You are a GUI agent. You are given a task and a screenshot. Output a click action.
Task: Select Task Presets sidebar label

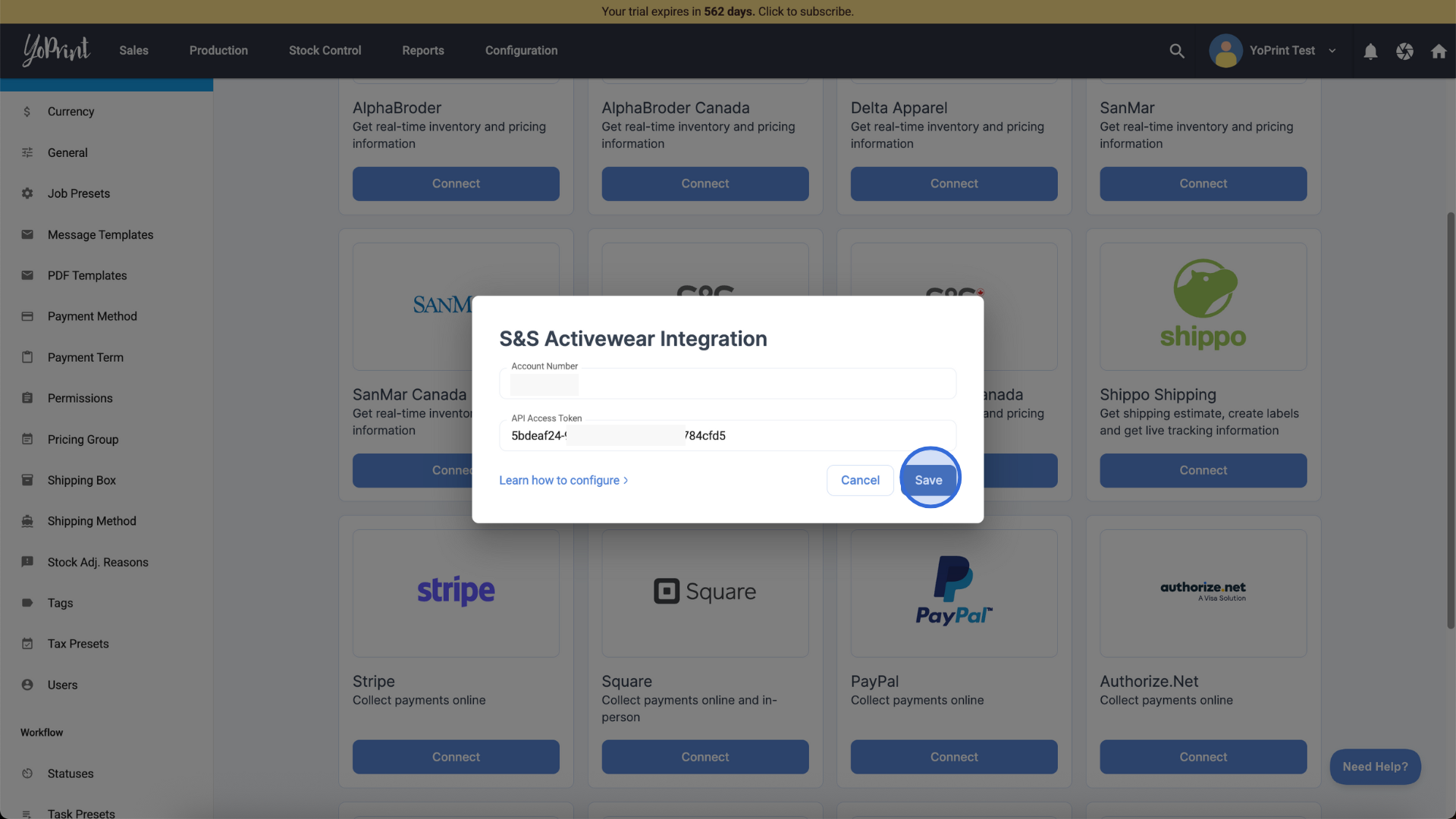pyautogui.click(x=81, y=813)
